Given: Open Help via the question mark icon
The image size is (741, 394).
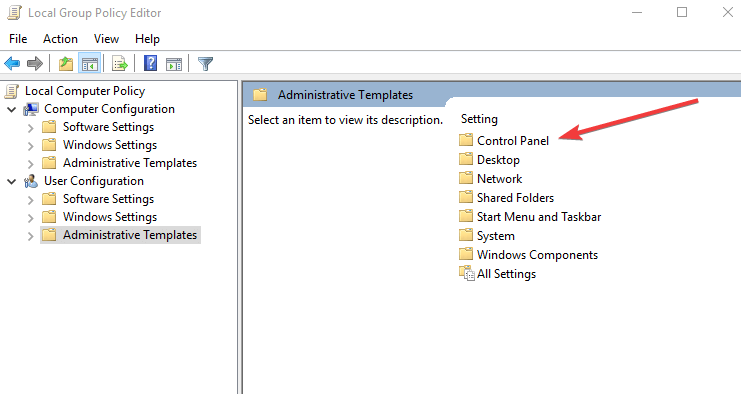Looking at the screenshot, I should 150,63.
